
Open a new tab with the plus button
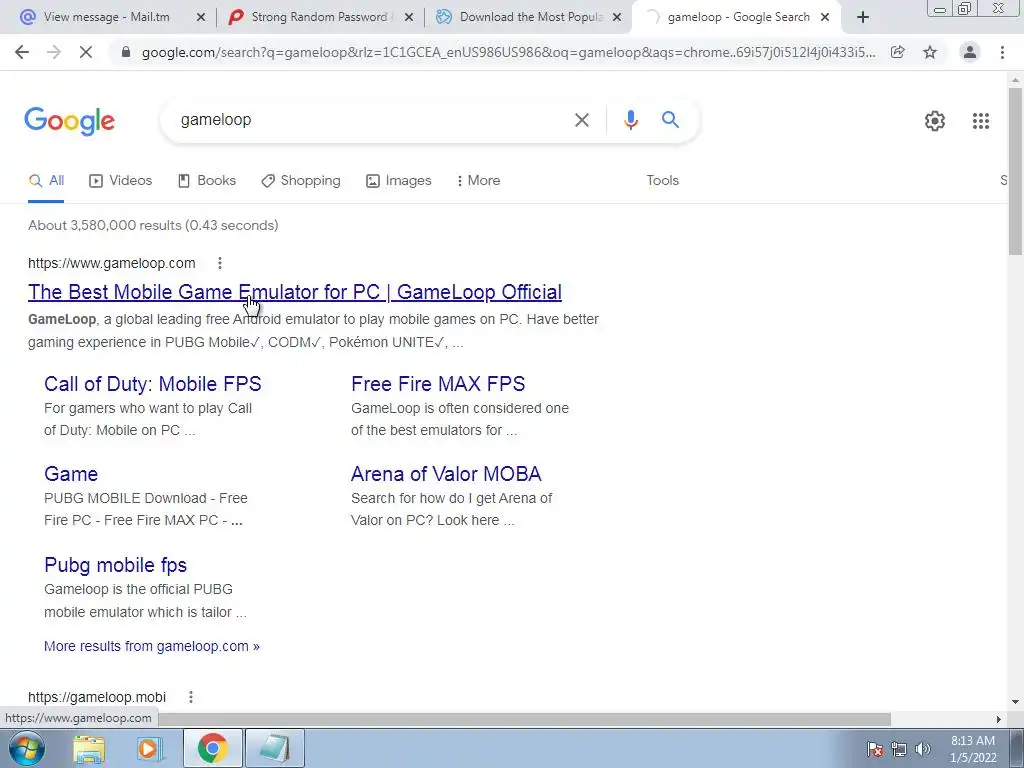(x=863, y=18)
